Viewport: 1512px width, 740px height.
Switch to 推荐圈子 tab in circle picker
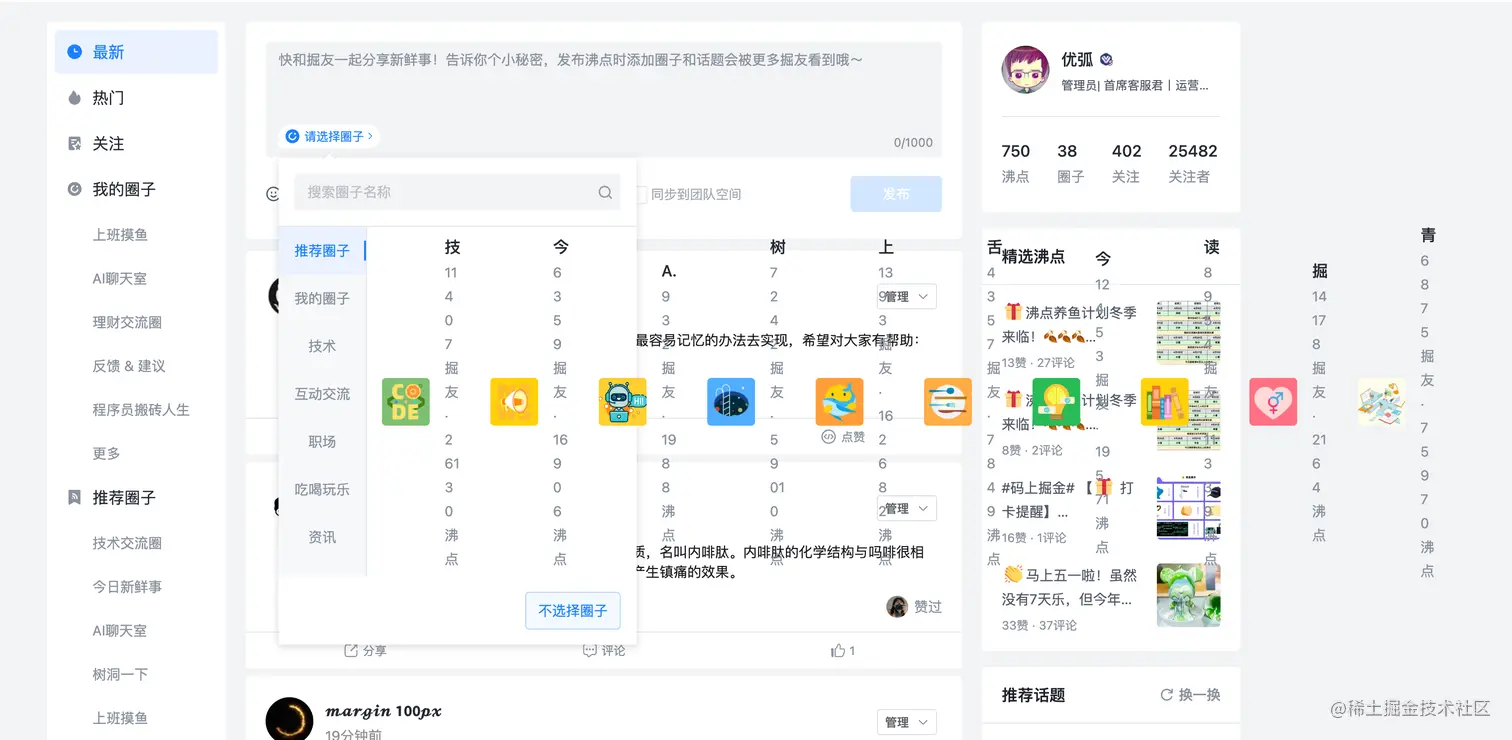[322, 251]
